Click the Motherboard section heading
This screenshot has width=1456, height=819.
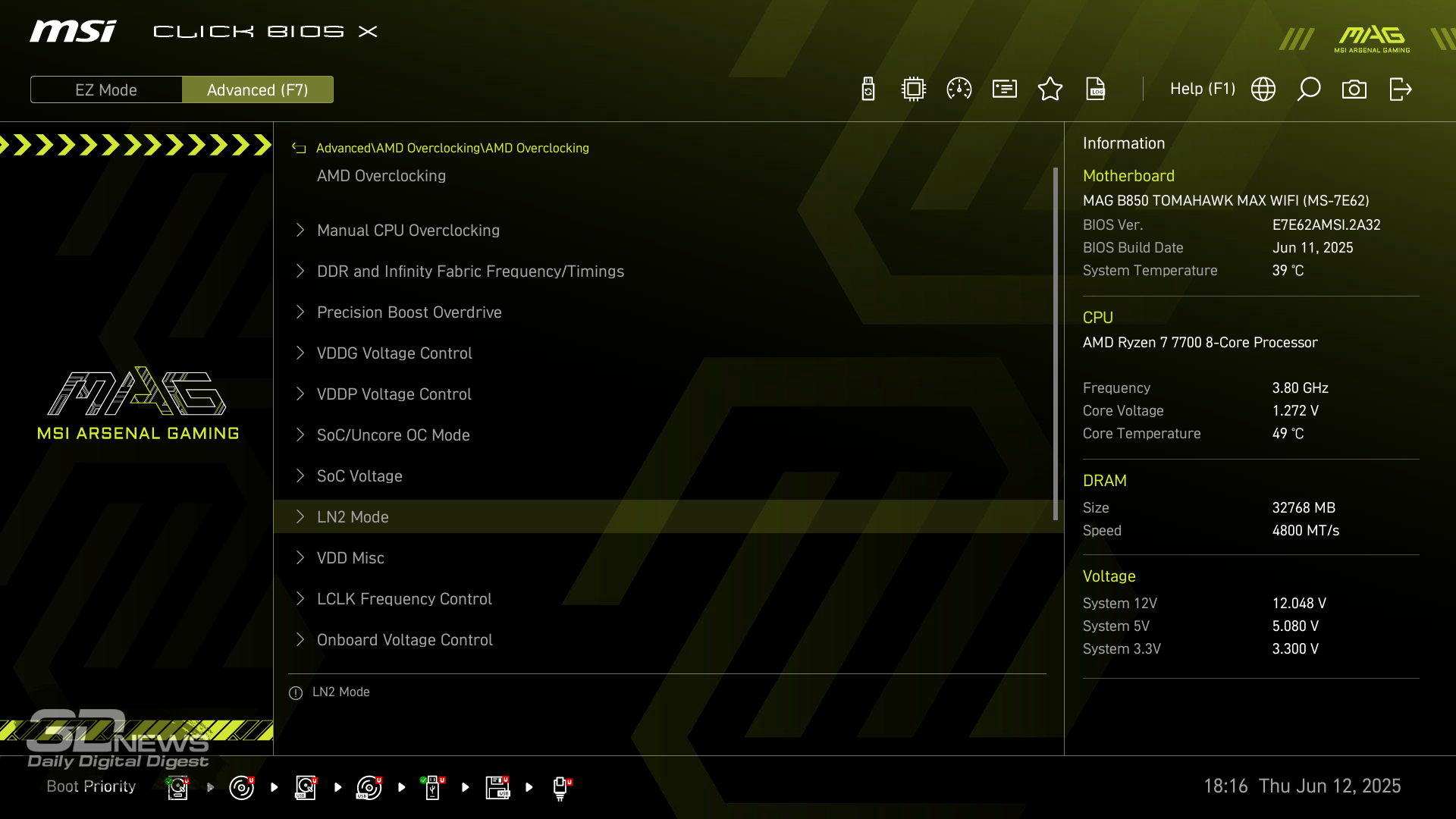pos(1128,176)
